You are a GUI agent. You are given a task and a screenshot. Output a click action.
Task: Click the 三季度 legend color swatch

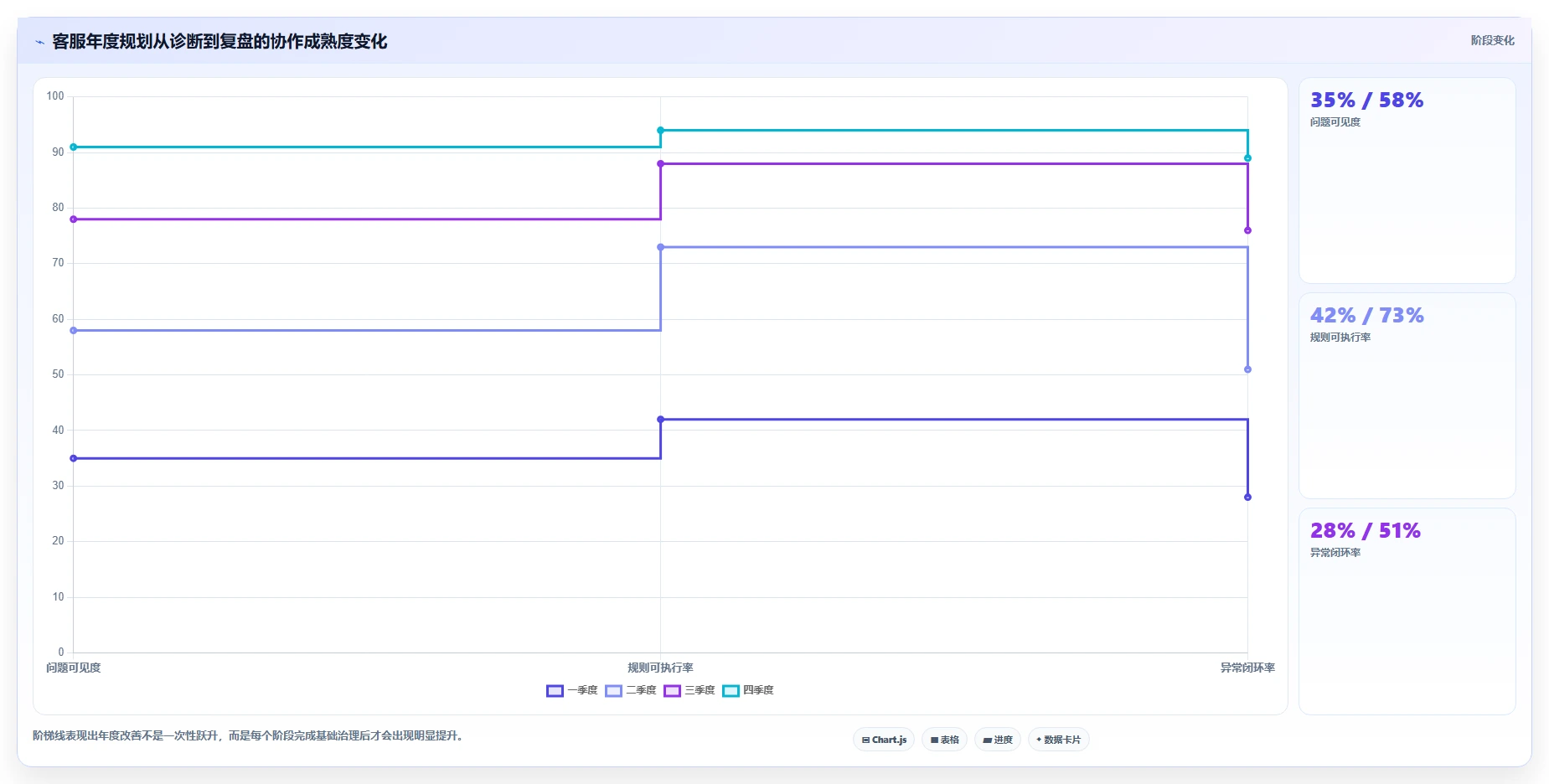672,691
